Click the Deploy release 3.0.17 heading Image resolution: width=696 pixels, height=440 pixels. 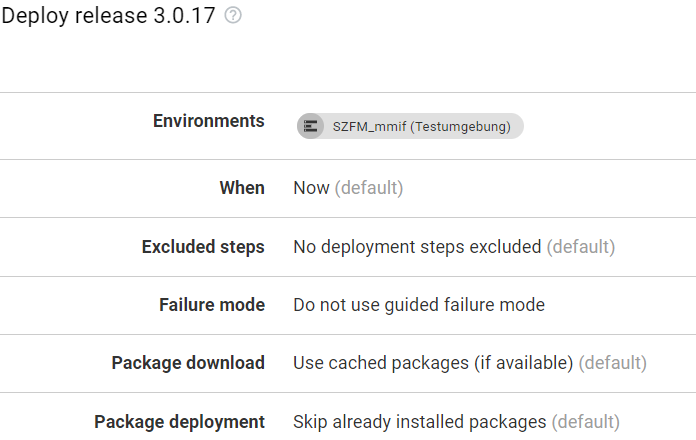[x=108, y=16]
